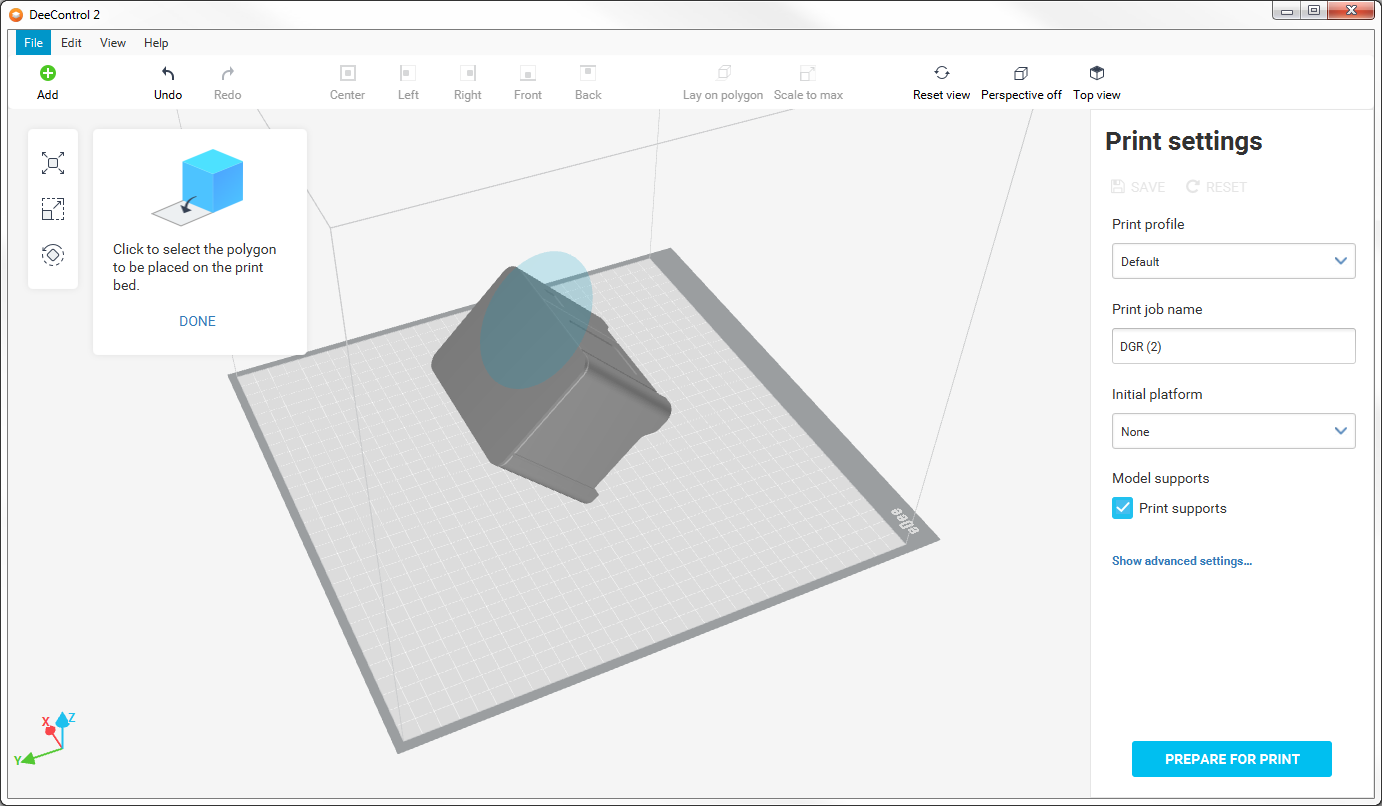Click the Reset view icon

(x=941, y=73)
